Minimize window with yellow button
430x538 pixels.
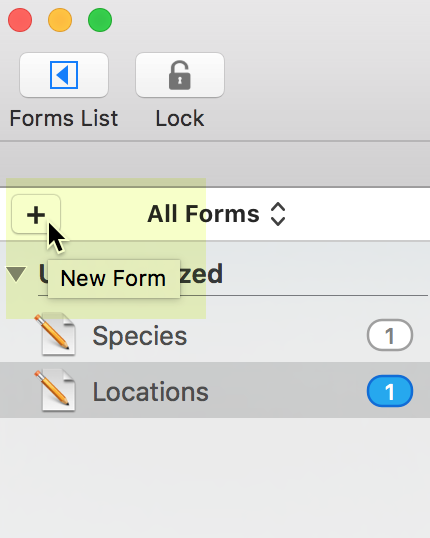coord(60,20)
